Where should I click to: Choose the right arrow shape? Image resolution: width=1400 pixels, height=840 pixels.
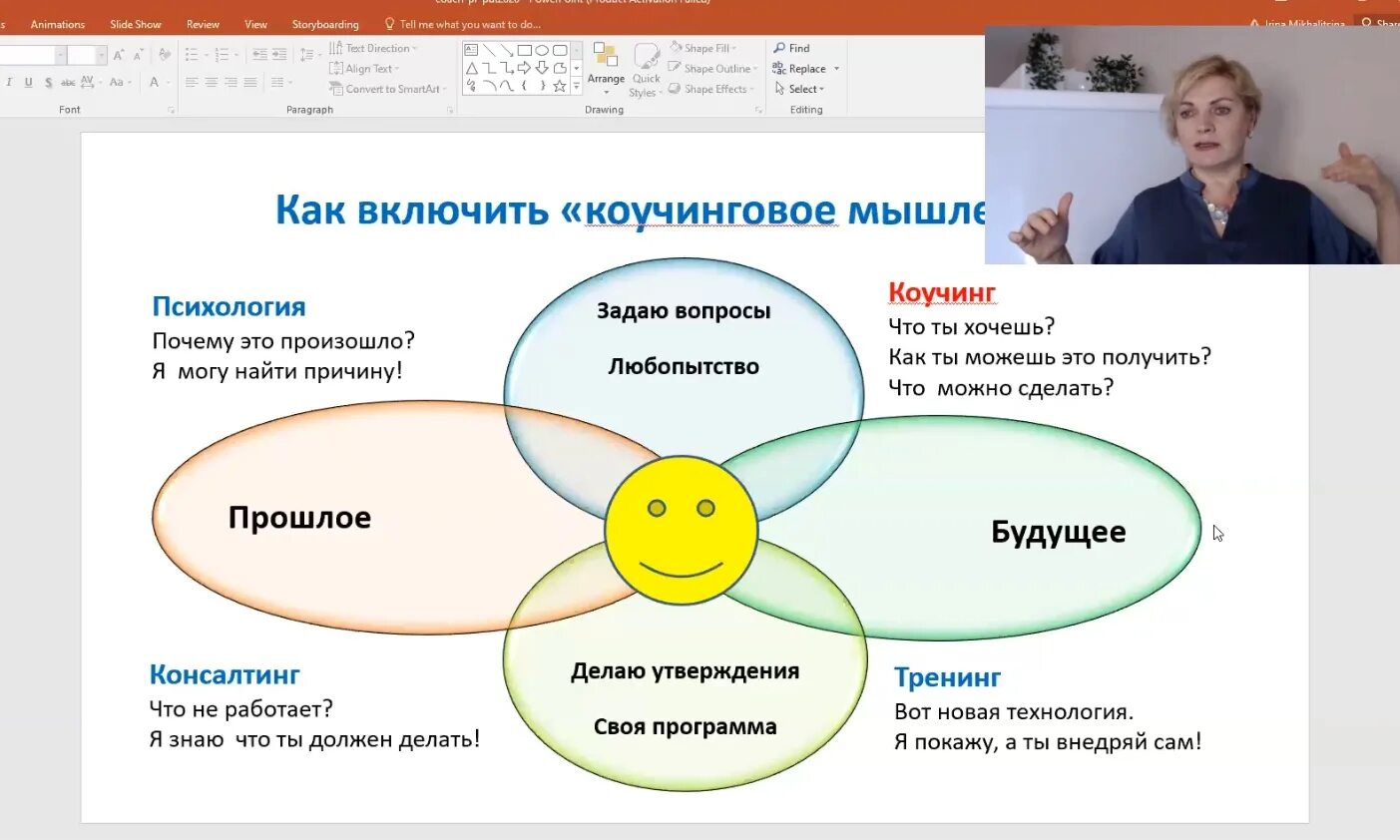[524, 68]
